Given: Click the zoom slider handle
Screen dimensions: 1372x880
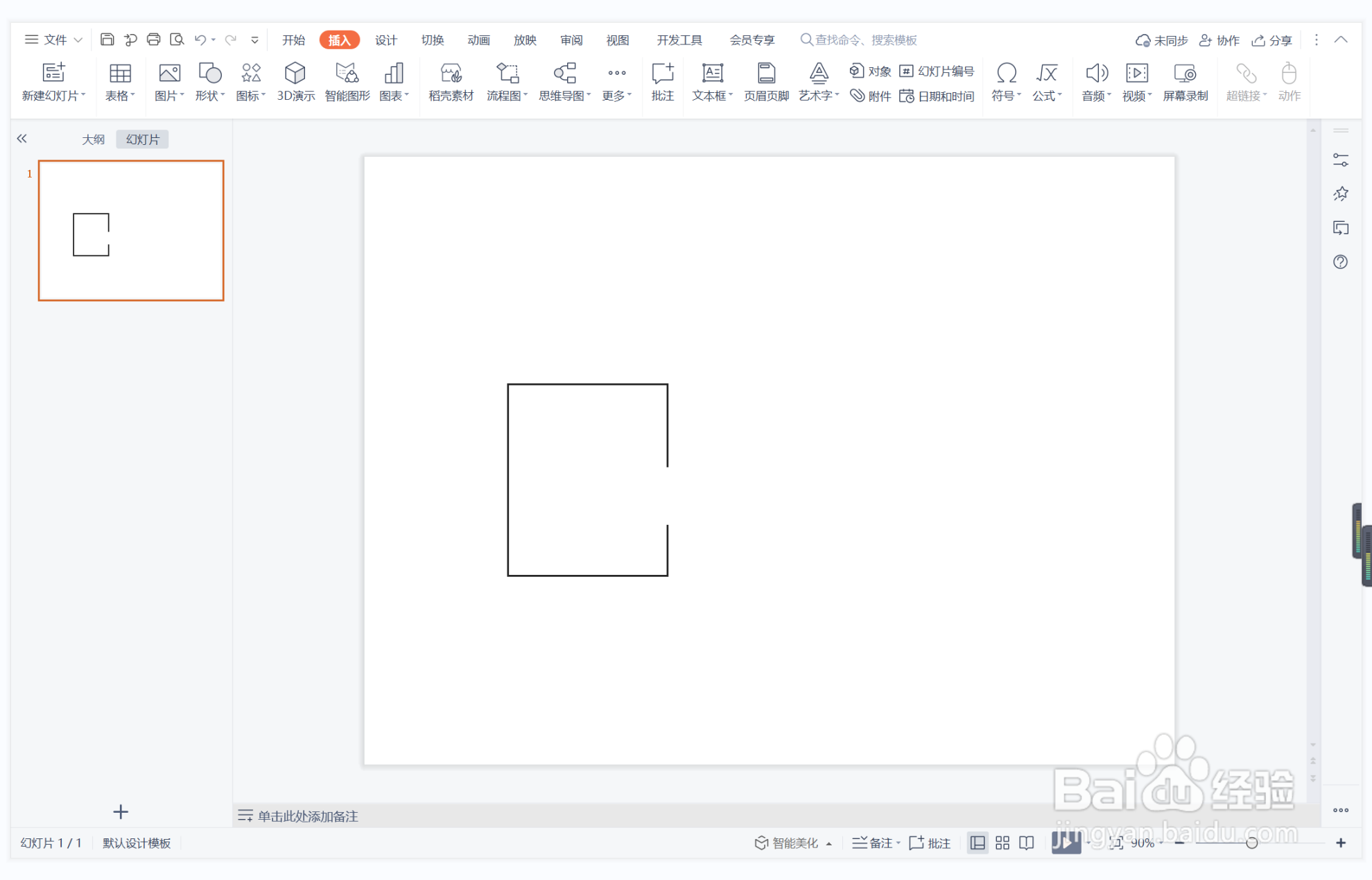Looking at the screenshot, I should (1251, 843).
